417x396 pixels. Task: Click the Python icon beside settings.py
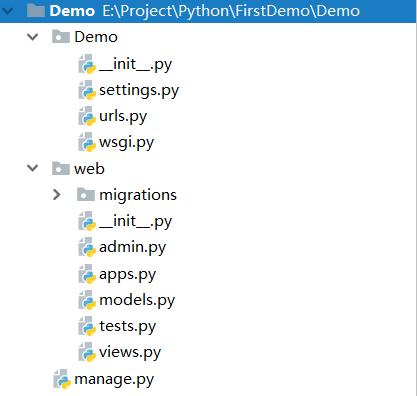pos(87,90)
